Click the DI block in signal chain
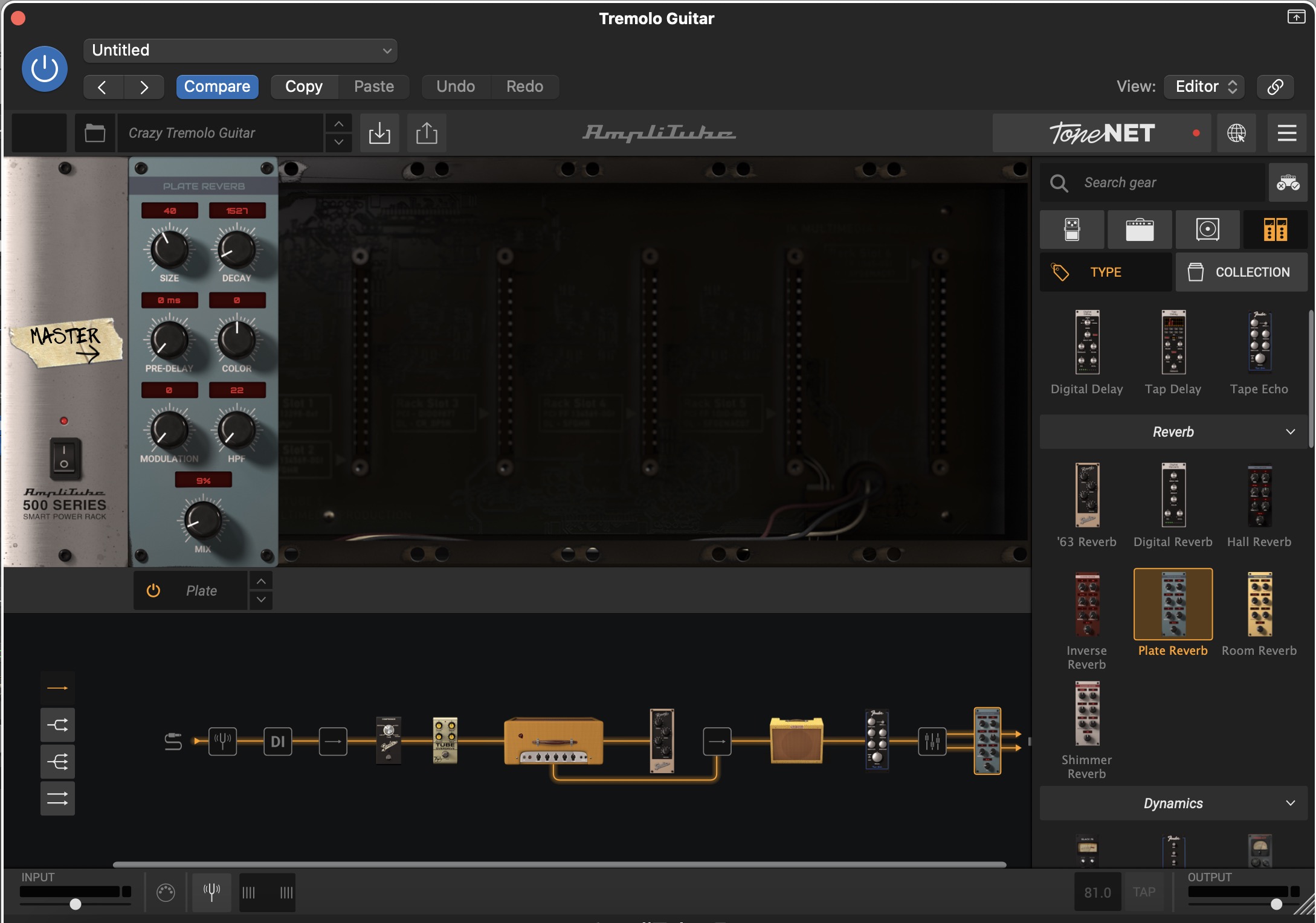Viewport: 1316px width, 923px height. point(277,741)
